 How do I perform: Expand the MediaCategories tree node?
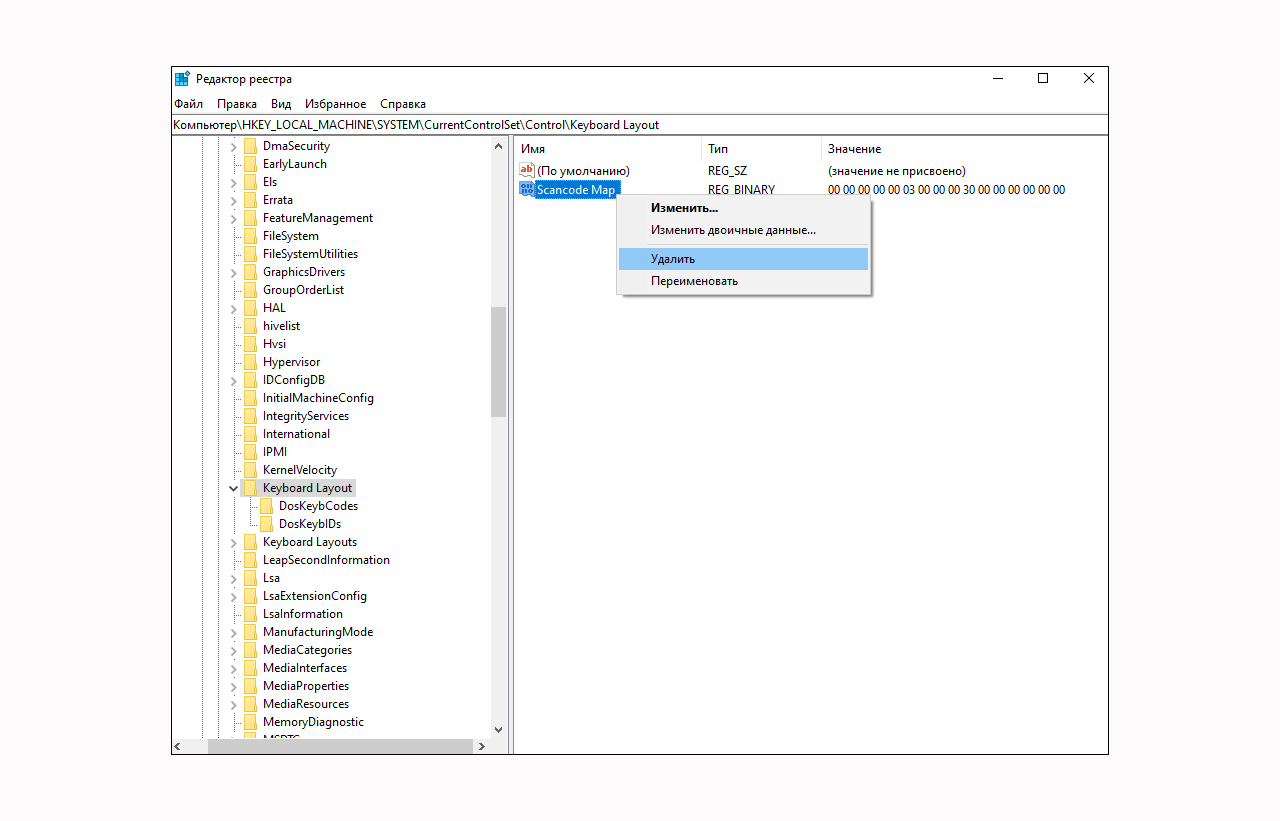[x=234, y=650]
